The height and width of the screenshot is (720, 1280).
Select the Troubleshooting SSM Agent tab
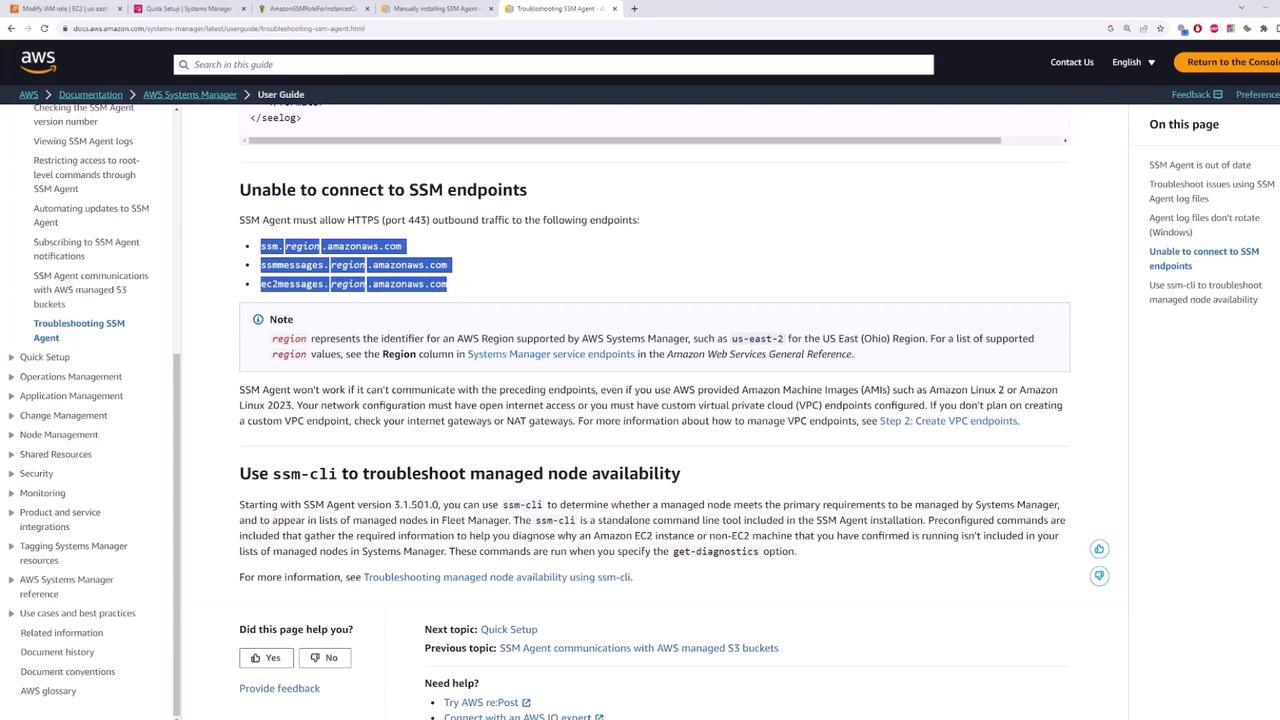coord(560,9)
